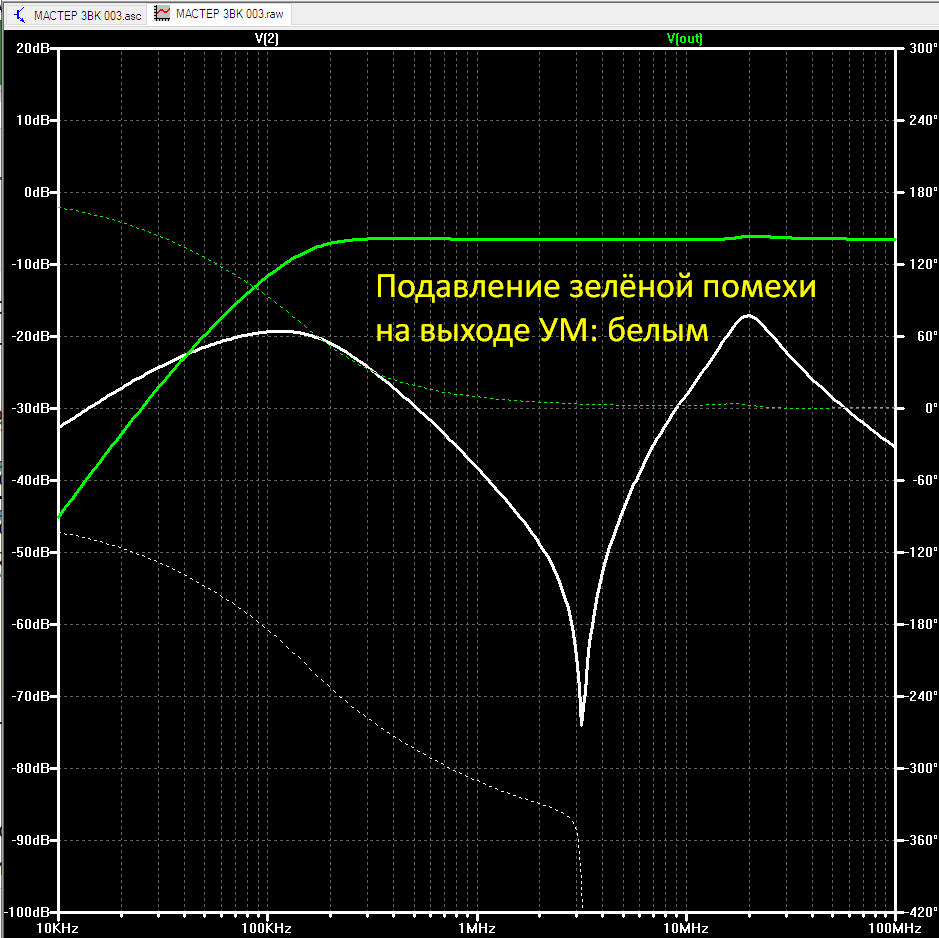Click the 10dB left axis label
The image size is (939, 938).
[x=32, y=120]
